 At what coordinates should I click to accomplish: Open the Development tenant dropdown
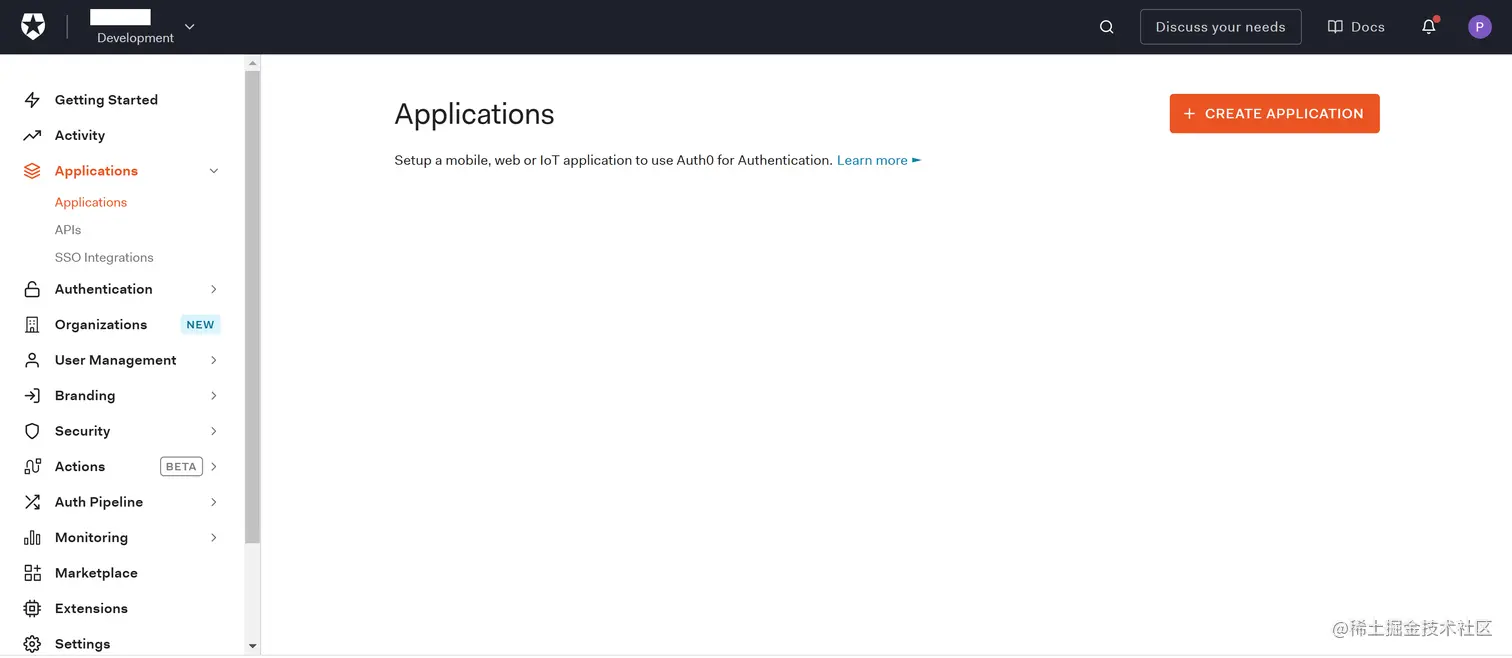[x=188, y=27]
